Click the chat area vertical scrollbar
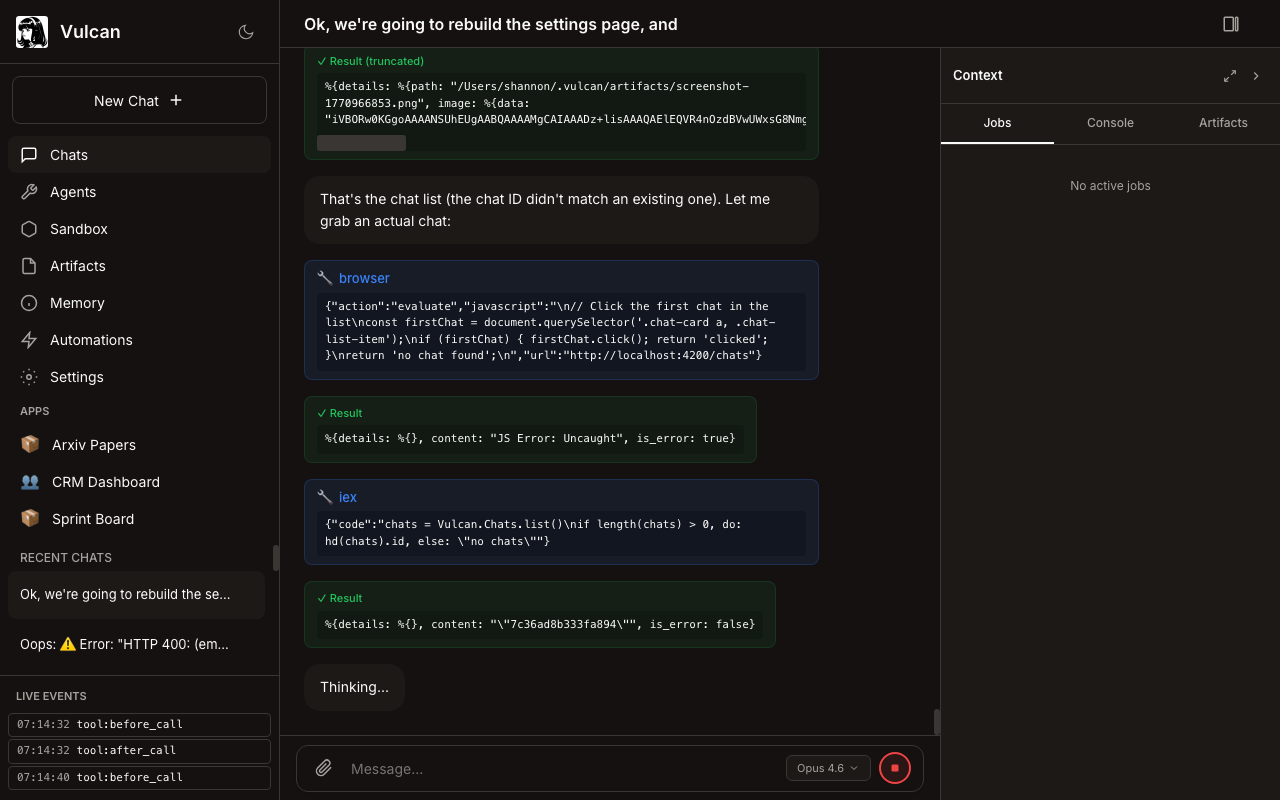 pos(936,721)
